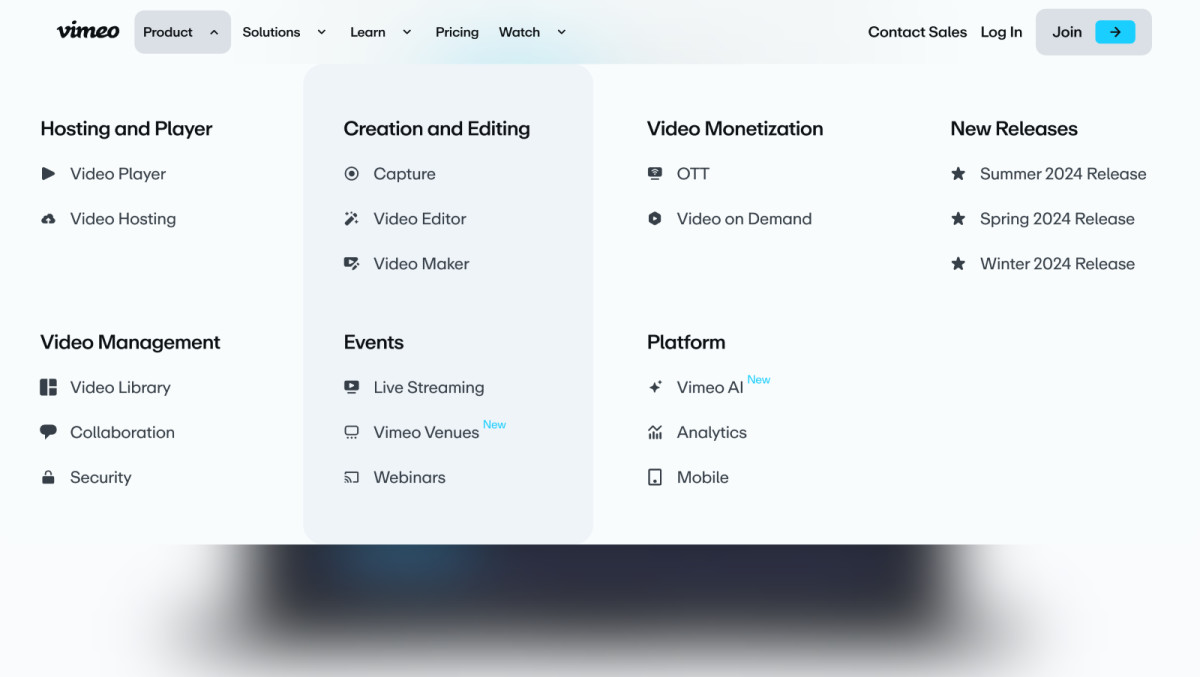Click the star icon beside Summer 2024 Release
Viewport: 1200px width, 677px height.
pyautogui.click(x=958, y=174)
